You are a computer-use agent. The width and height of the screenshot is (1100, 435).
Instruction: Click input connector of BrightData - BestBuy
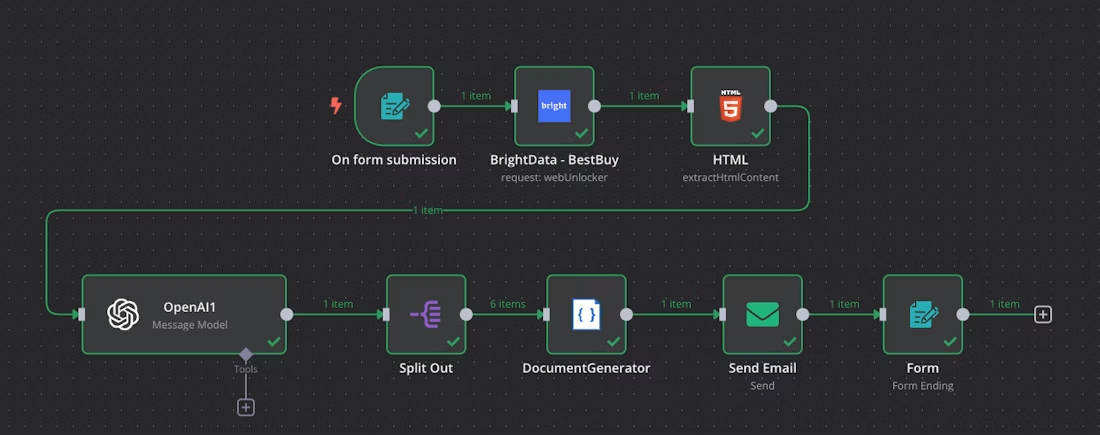point(514,106)
